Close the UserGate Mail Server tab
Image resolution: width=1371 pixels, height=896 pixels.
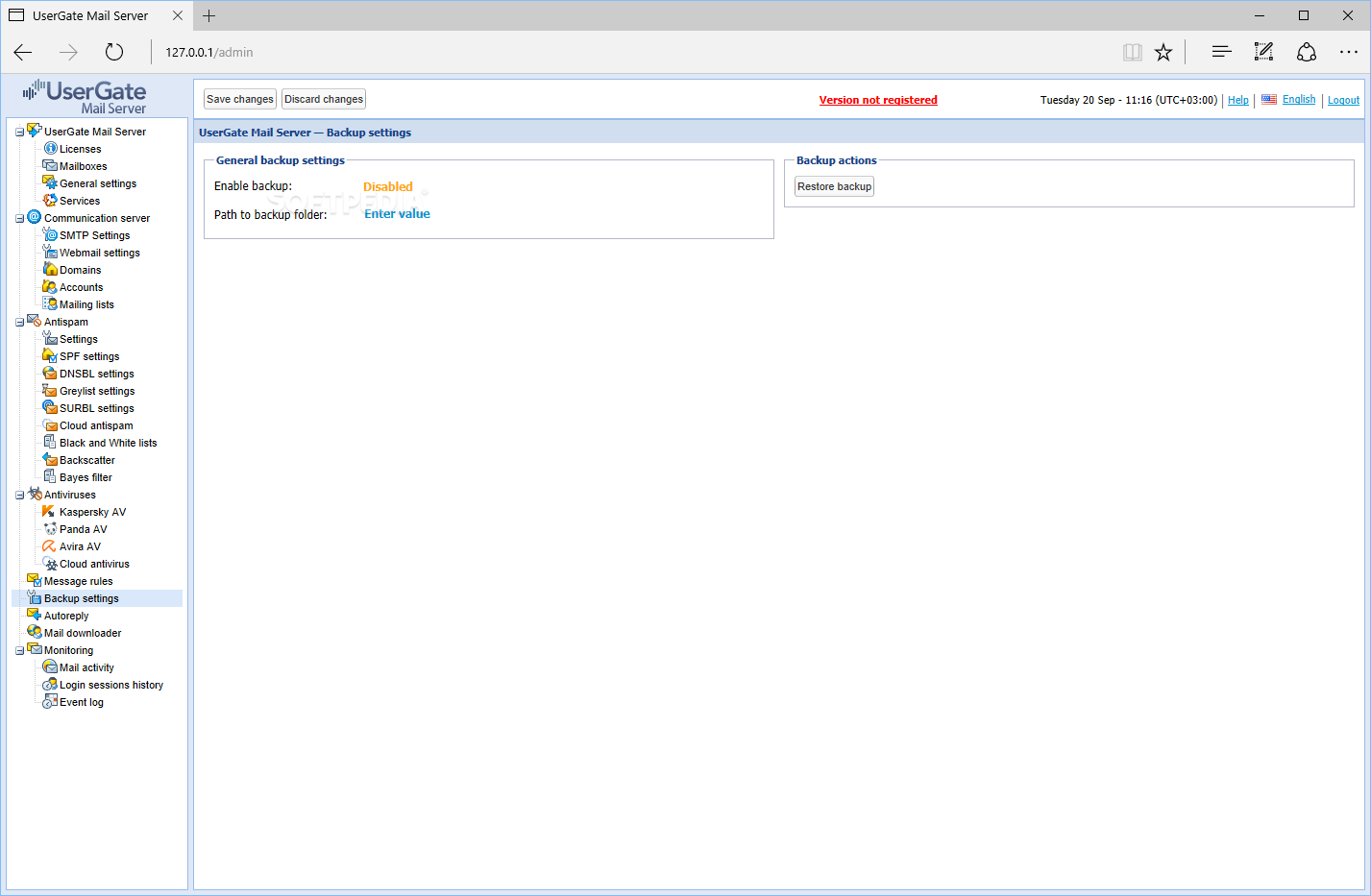pos(178,15)
